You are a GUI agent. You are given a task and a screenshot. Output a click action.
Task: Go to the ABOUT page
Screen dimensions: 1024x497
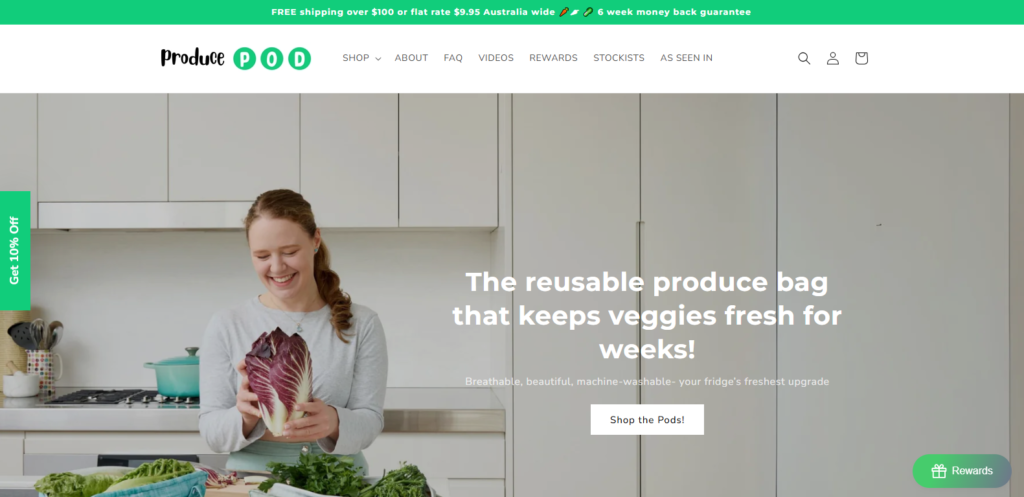click(x=411, y=58)
